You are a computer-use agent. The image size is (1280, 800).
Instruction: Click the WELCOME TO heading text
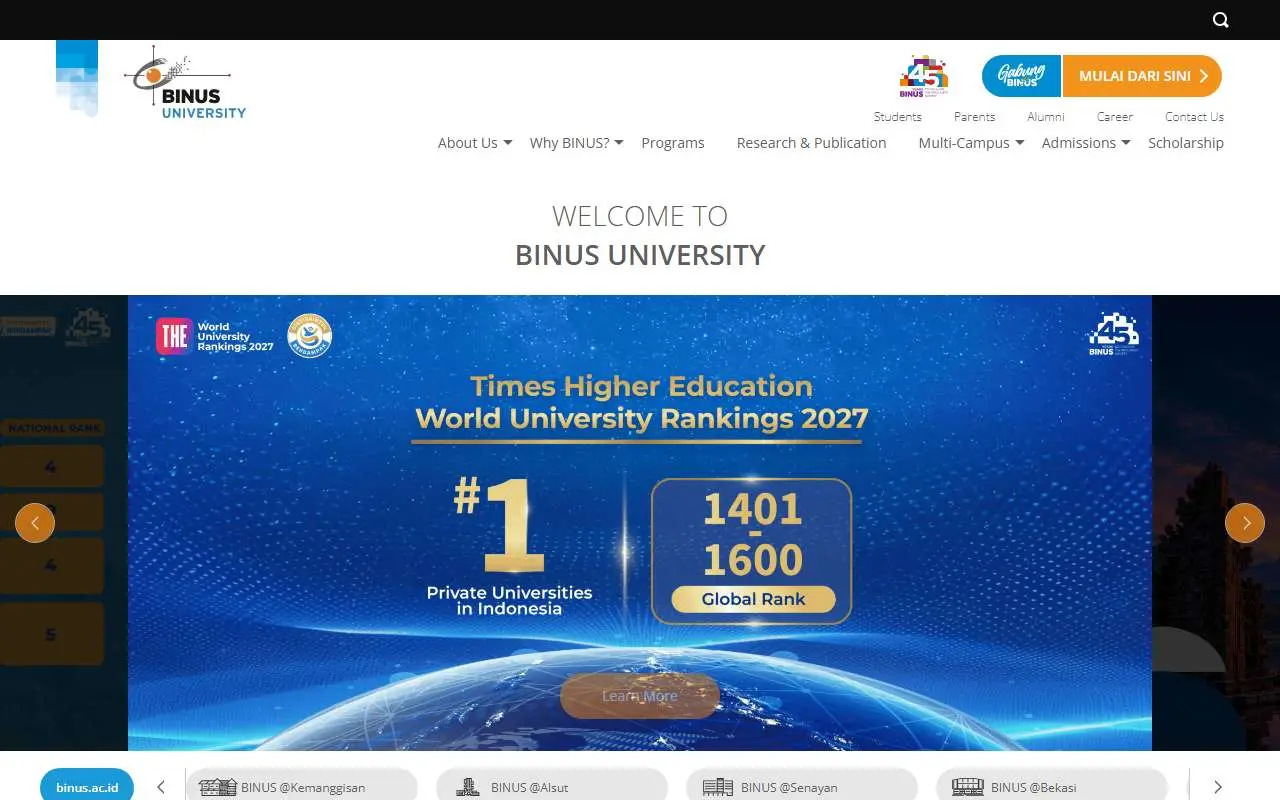[x=640, y=216]
